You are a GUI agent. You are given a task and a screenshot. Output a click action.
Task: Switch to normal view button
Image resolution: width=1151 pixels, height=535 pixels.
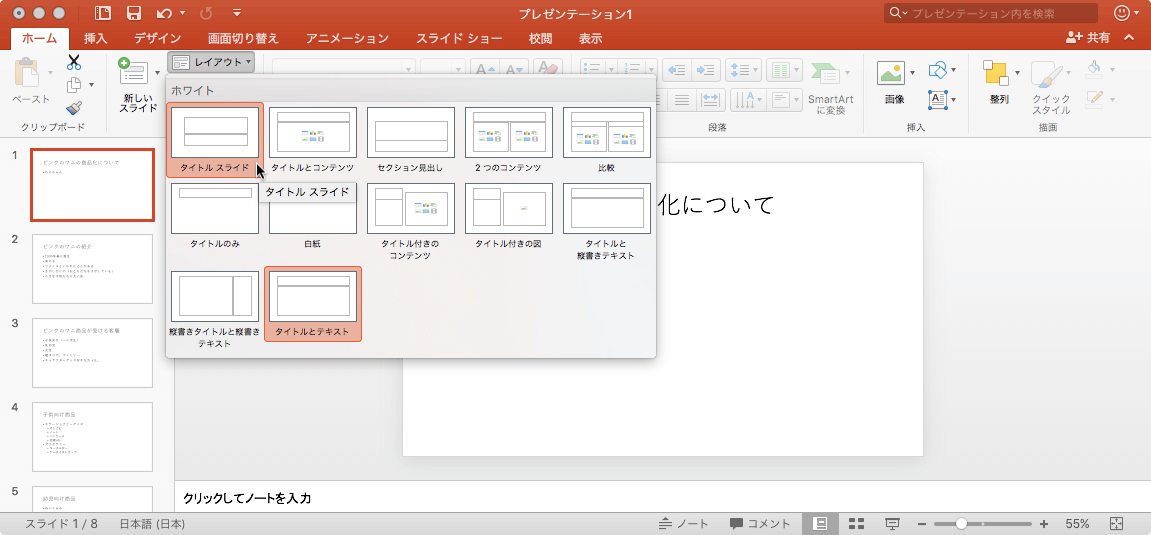tap(820, 524)
